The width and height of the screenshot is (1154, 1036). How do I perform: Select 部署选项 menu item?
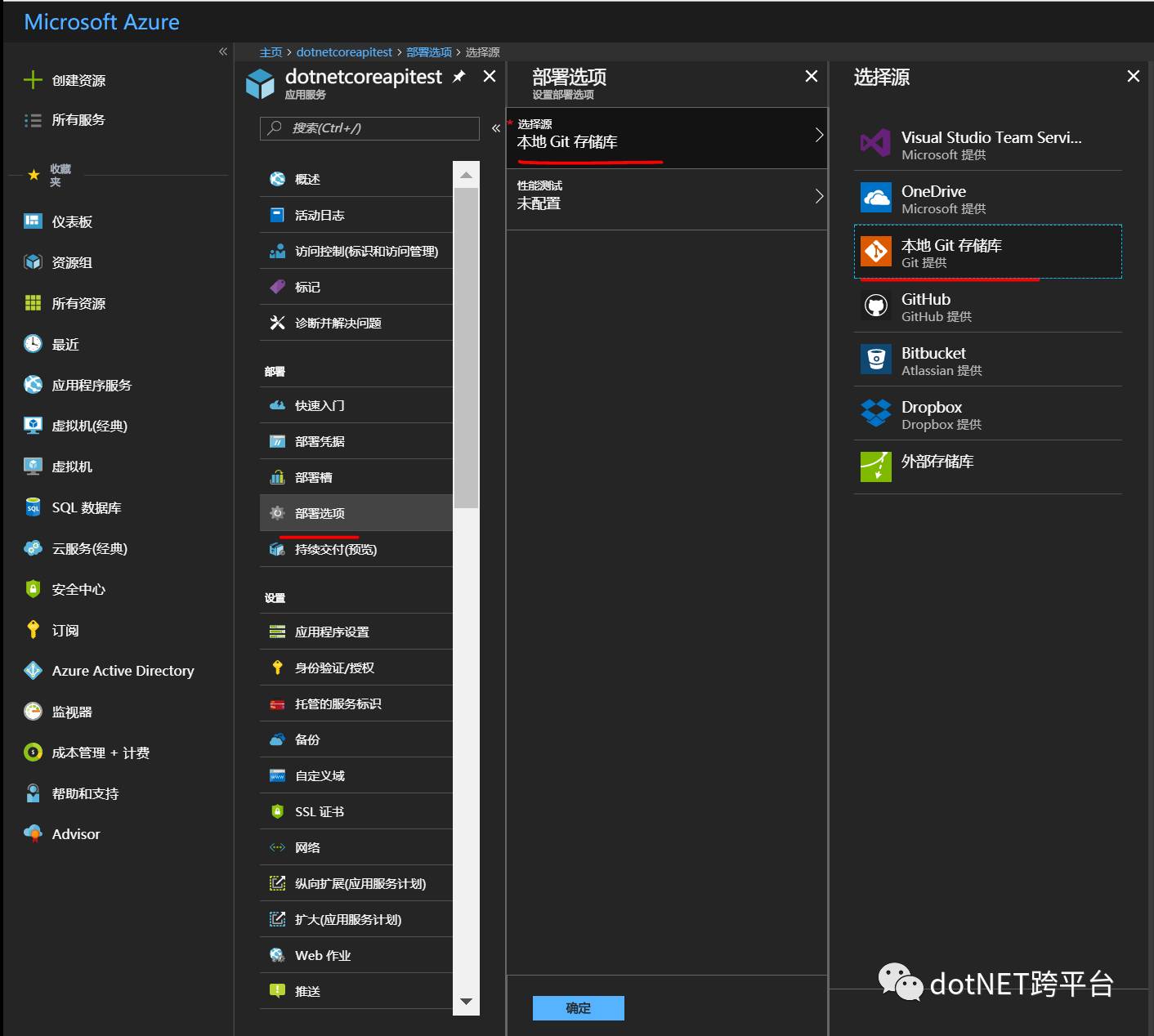tap(356, 513)
